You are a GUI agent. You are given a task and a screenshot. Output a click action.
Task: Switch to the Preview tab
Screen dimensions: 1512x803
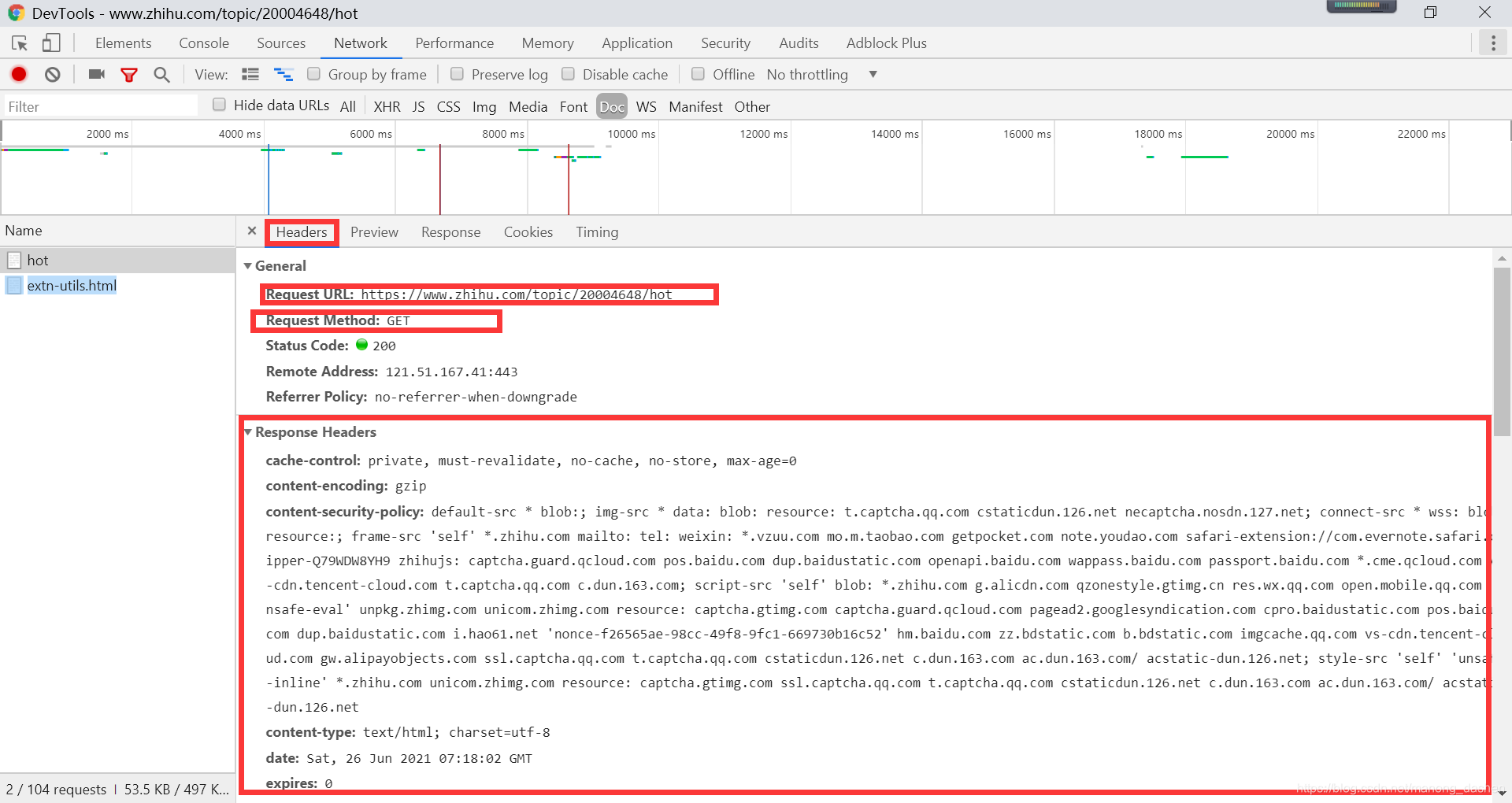pyautogui.click(x=374, y=232)
